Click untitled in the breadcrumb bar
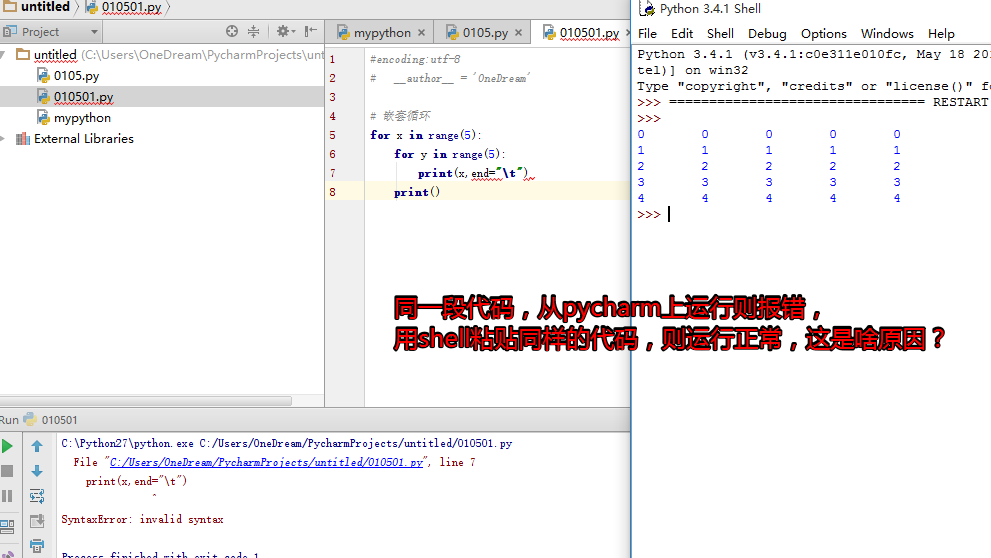Viewport: 991px width, 558px height. click(x=46, y=7)
